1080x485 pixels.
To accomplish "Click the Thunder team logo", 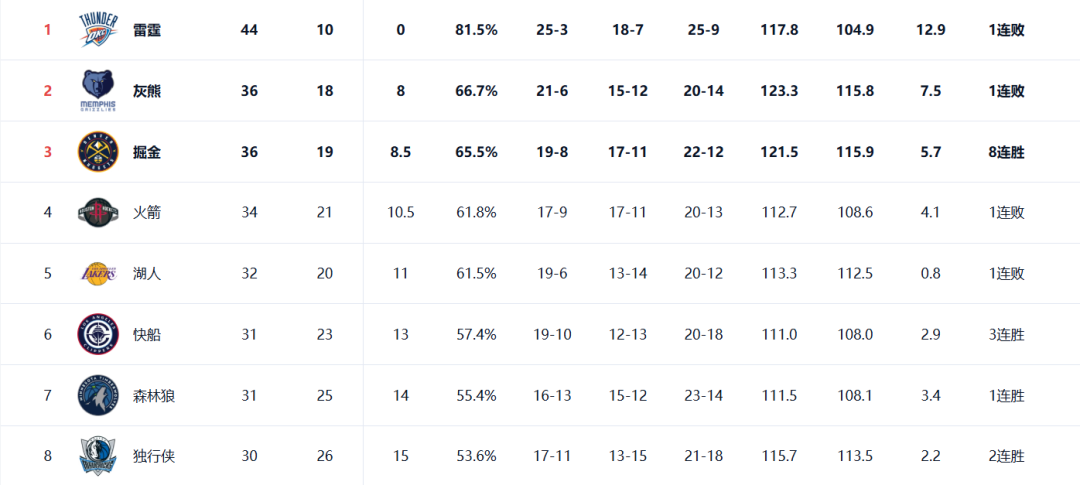I will point(98,30).
